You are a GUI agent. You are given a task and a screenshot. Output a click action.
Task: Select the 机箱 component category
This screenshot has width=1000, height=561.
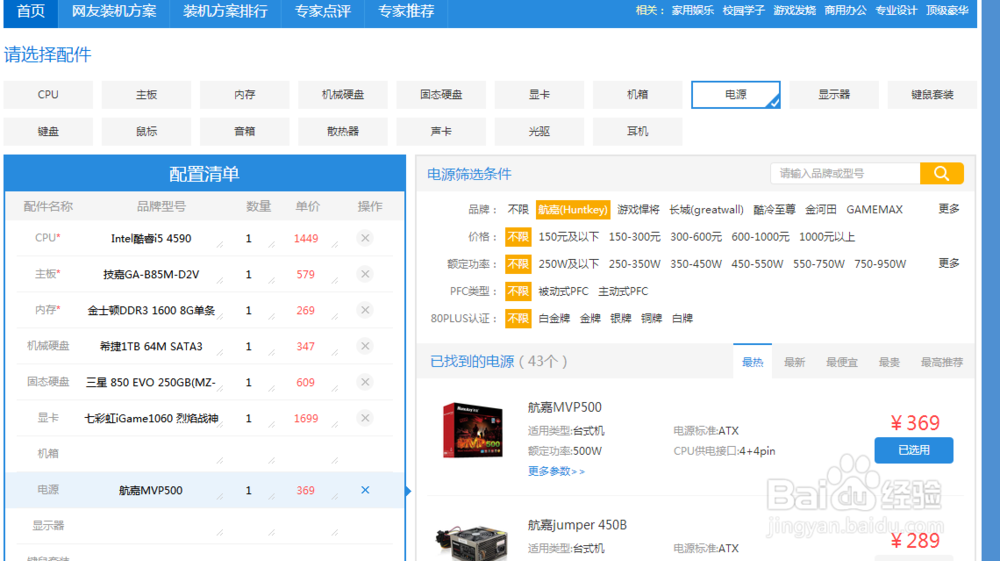pyautogui.click(x=637, y=94)
